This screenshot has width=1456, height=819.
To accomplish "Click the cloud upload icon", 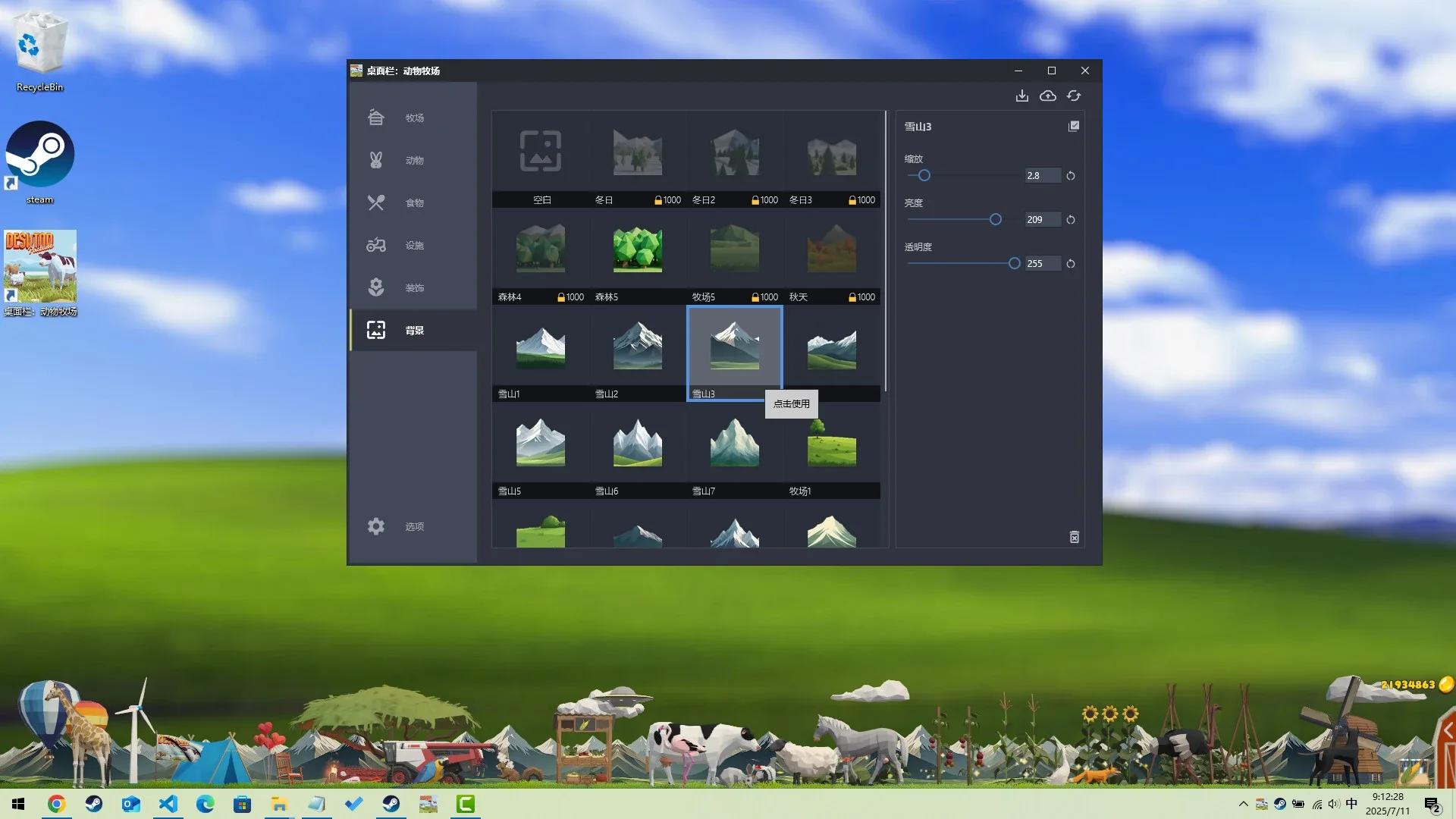I will [1048, 96].
